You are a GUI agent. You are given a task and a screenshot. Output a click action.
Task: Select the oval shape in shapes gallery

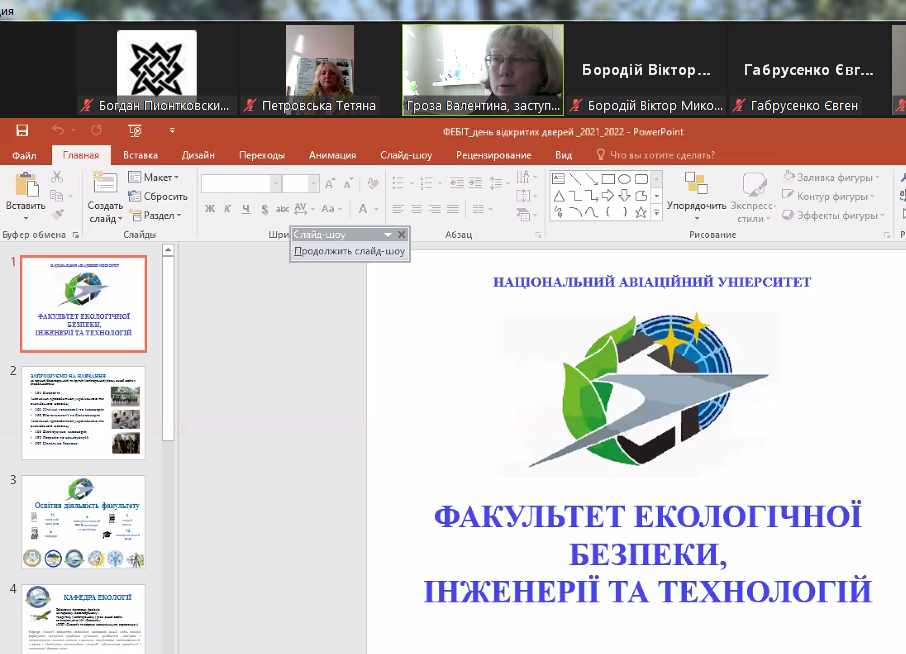tap(624, 178)
